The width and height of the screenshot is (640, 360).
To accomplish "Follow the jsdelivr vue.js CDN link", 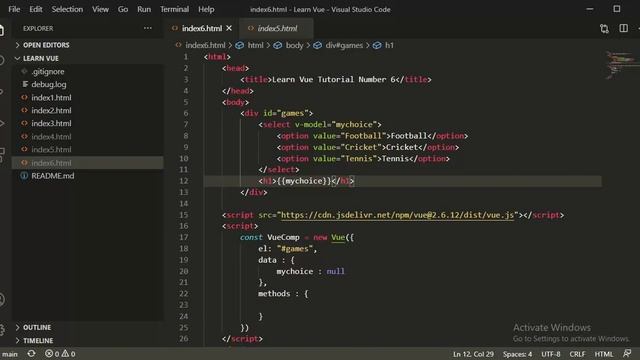I will click(x=397, y=215).
